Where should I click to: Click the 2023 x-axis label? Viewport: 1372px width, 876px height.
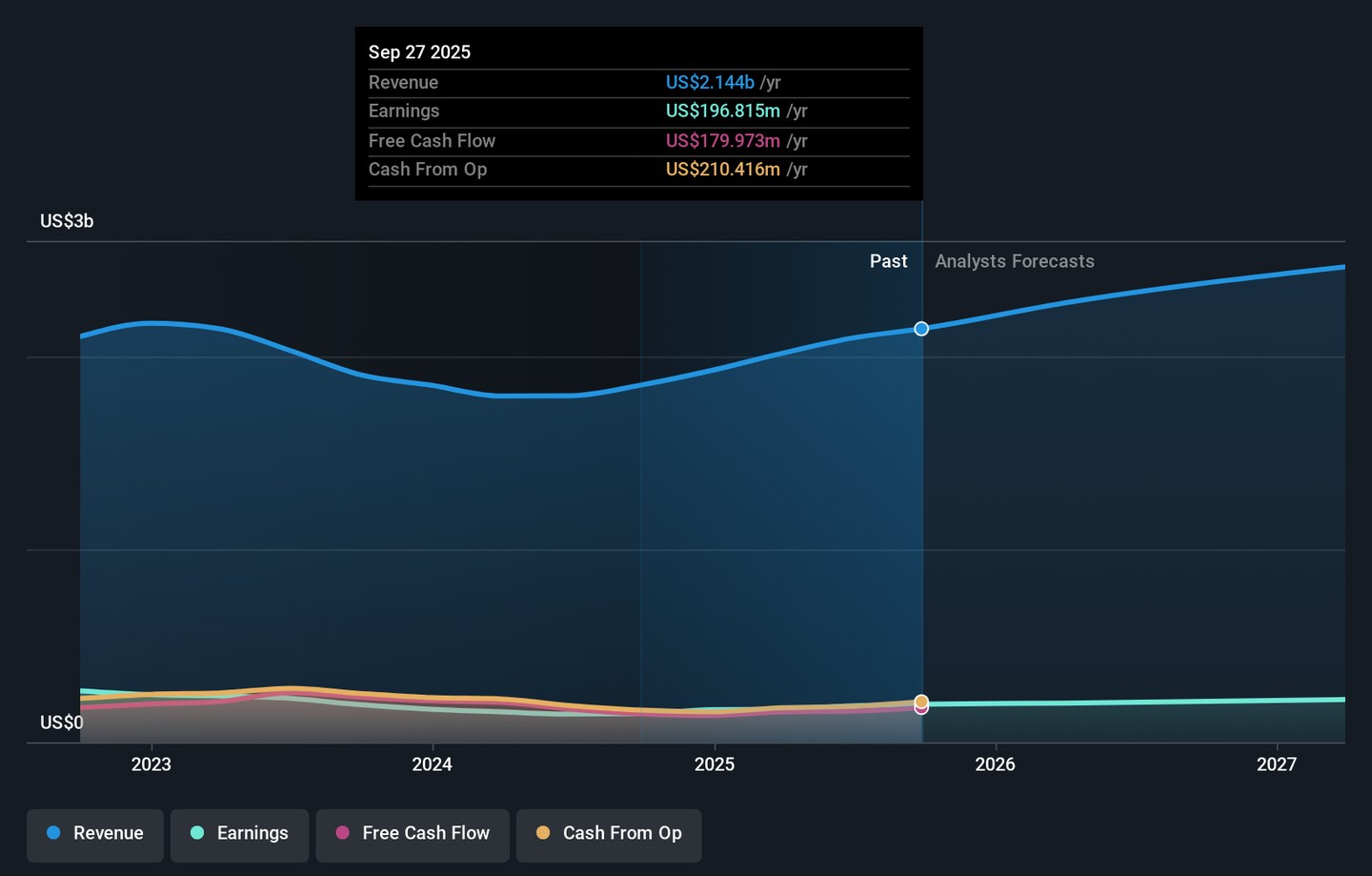[151, 764]
